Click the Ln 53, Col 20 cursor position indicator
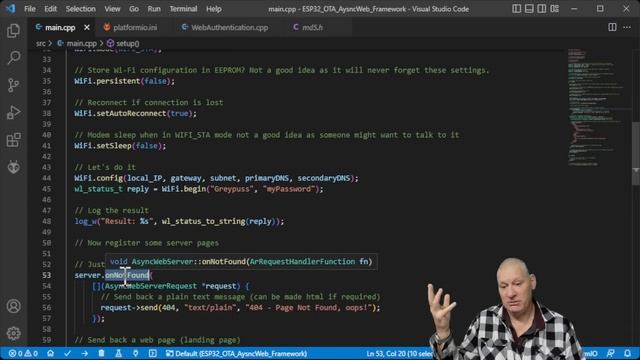The width and height of the screenshot is (640, 360). click(399, 353)
